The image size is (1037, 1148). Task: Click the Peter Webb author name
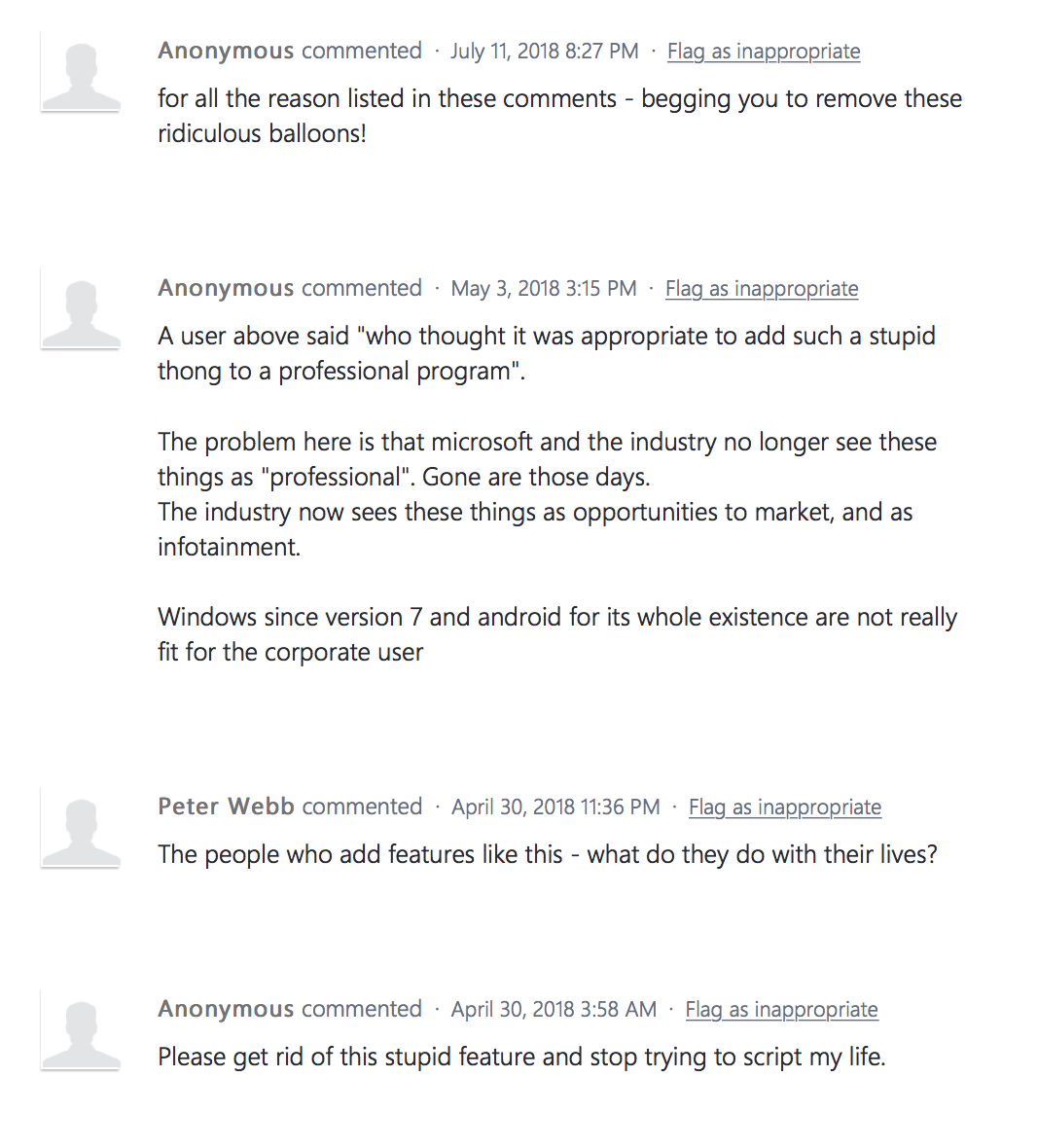click(226, 807)
